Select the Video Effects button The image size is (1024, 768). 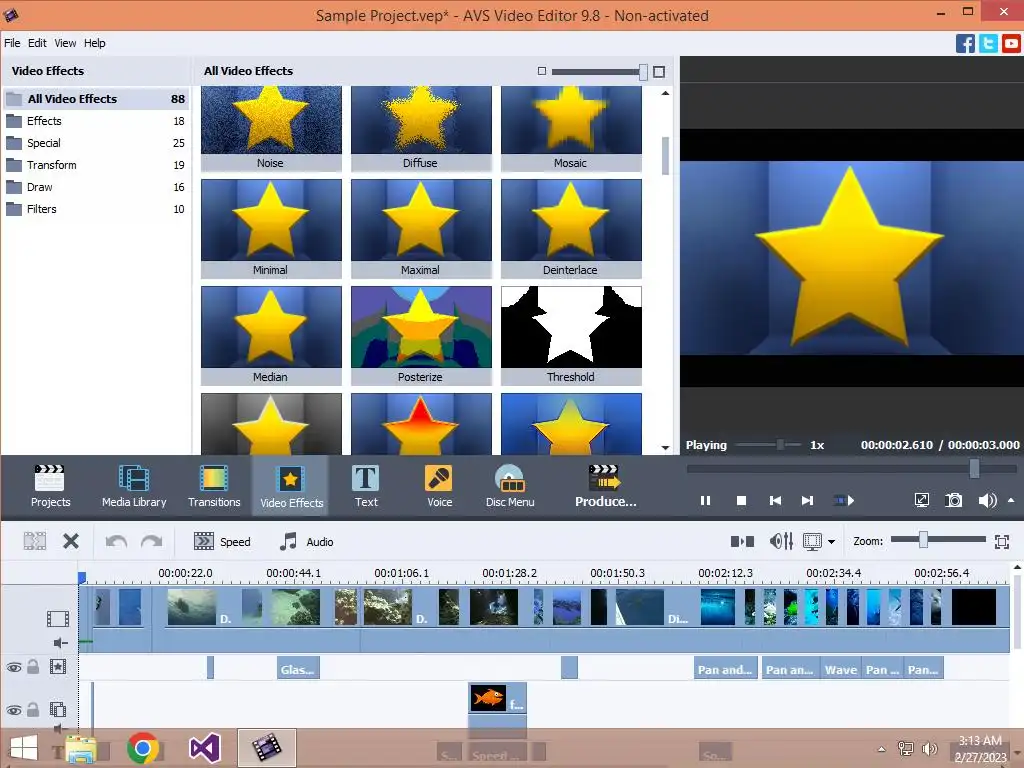coord(291,486)
